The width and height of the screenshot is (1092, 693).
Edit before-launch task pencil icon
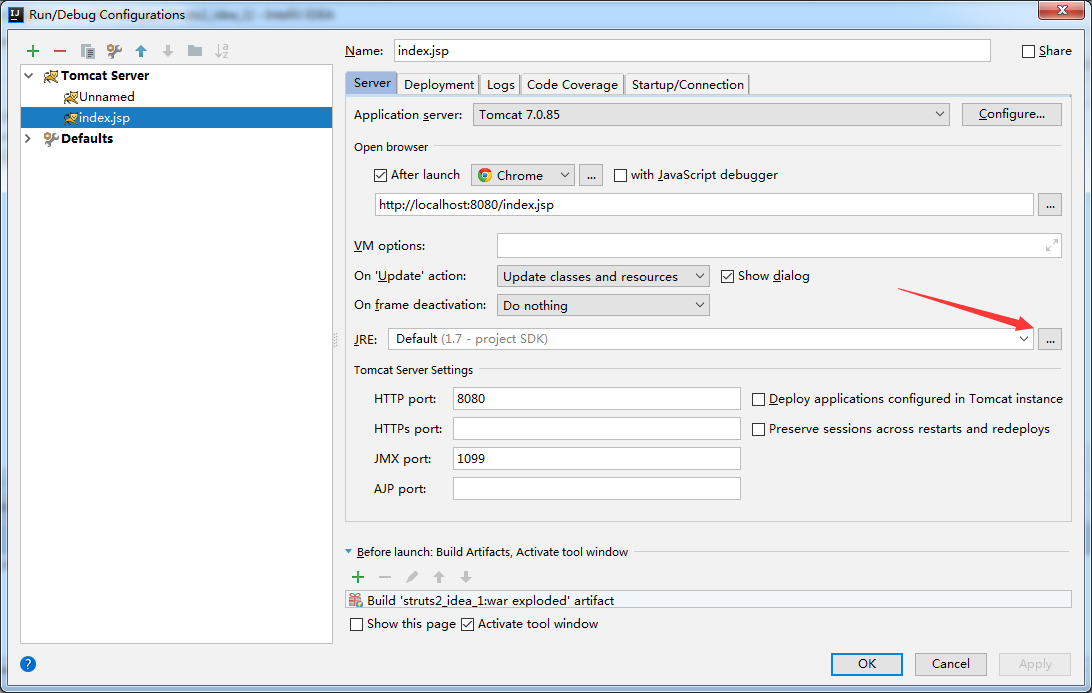tap(412, 577)
